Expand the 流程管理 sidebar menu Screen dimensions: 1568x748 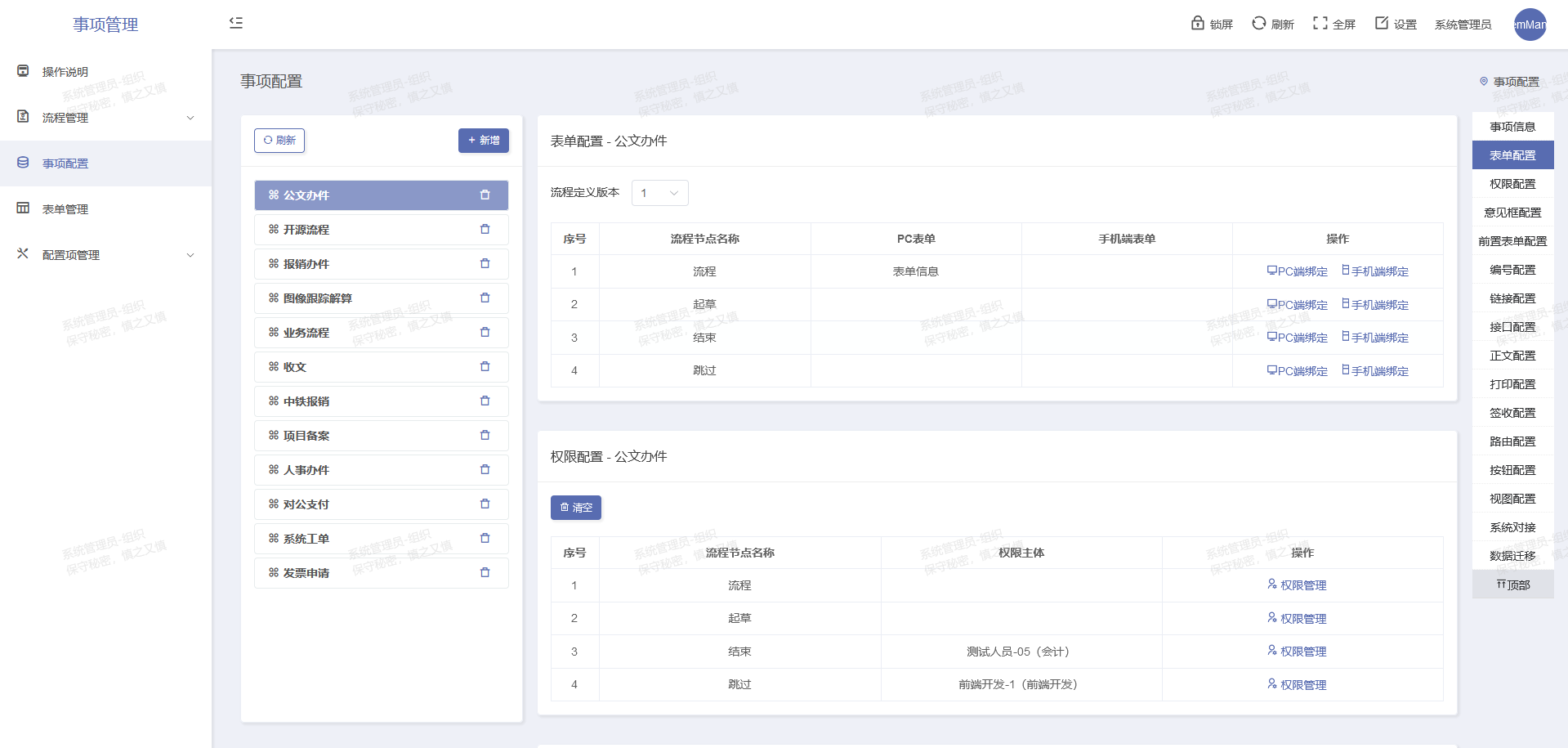coord(106,118)
